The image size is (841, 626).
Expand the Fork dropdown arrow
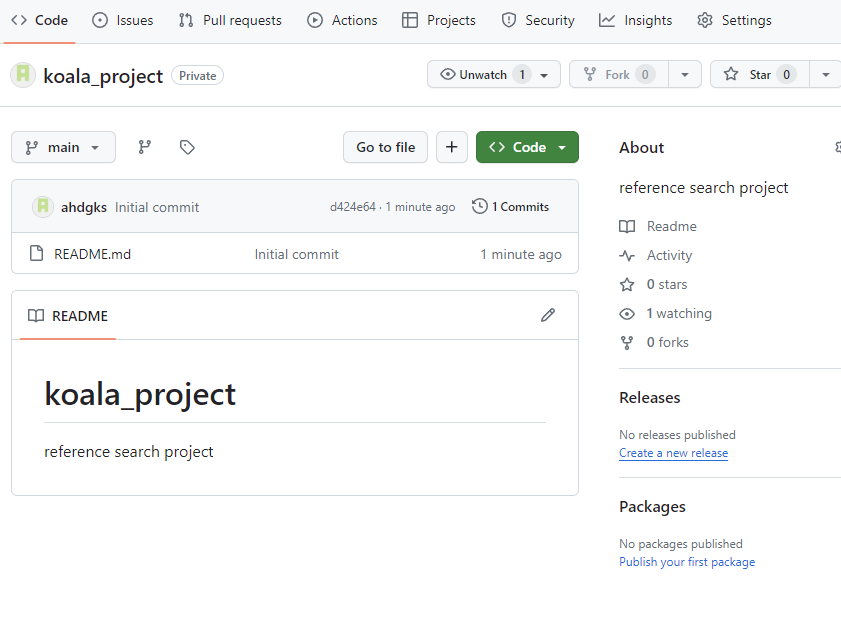(x=685, y=75)
